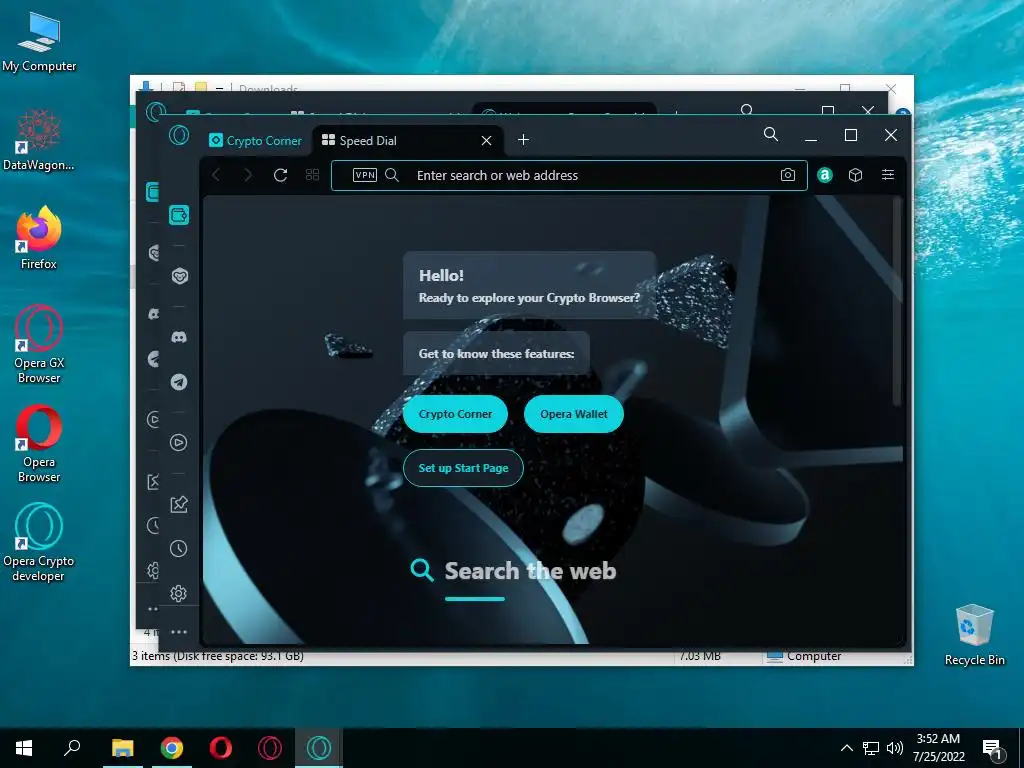The width and height of the screenshot is (1024, 768).
Task: Click Opera Crypto taskbar button
Action: point(319,748)
